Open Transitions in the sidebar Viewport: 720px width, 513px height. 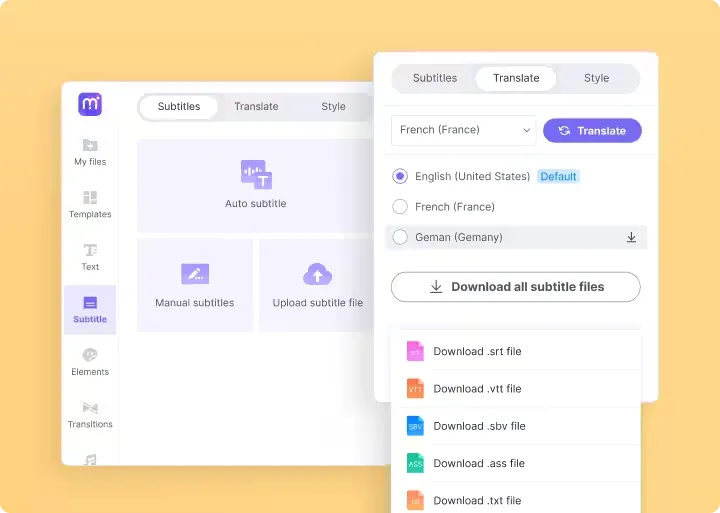pos(90,414)
